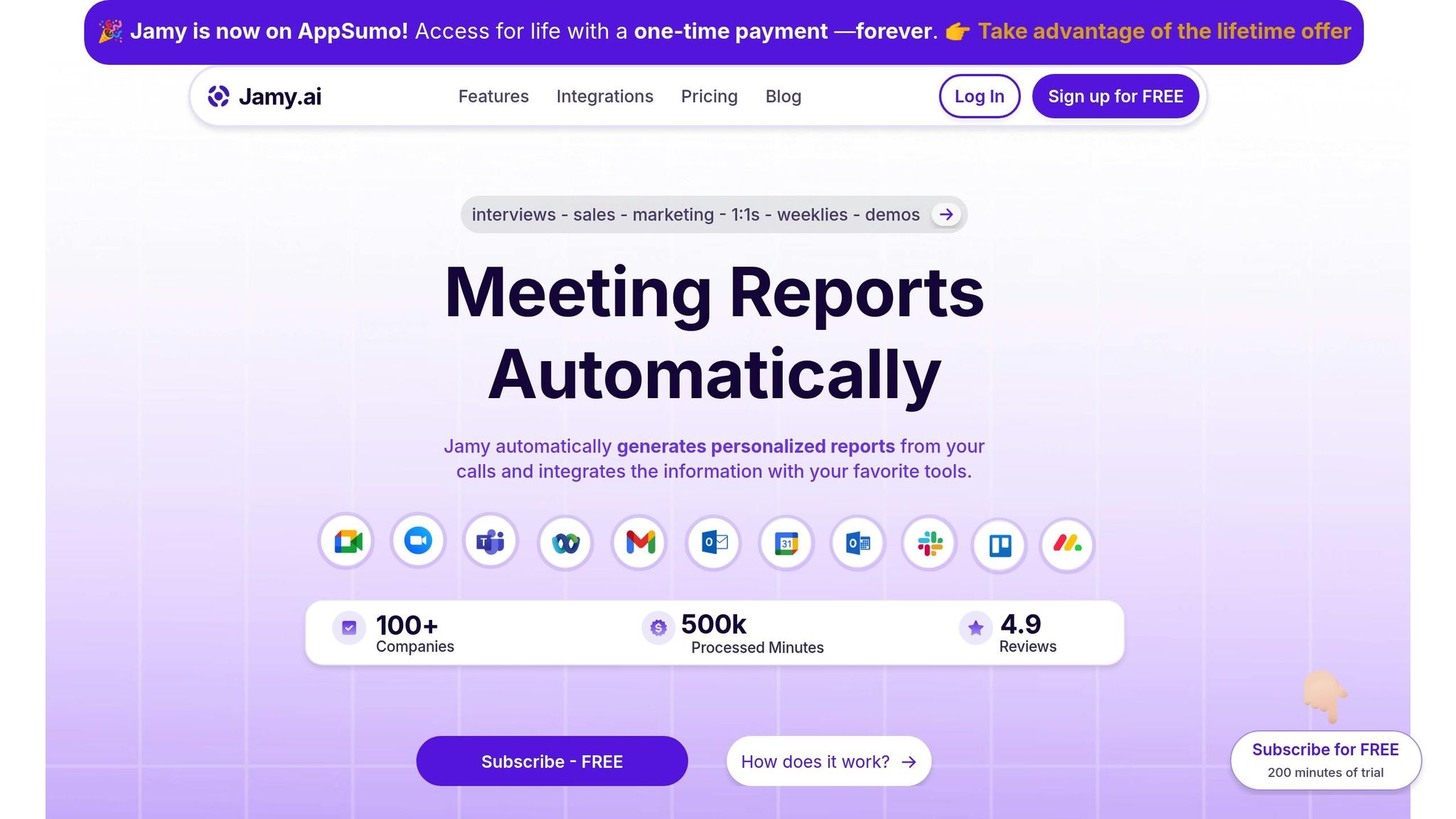Screen dimensions: 1456x819
Task: Click the Gmail integration icon
Action: (640, 543)
